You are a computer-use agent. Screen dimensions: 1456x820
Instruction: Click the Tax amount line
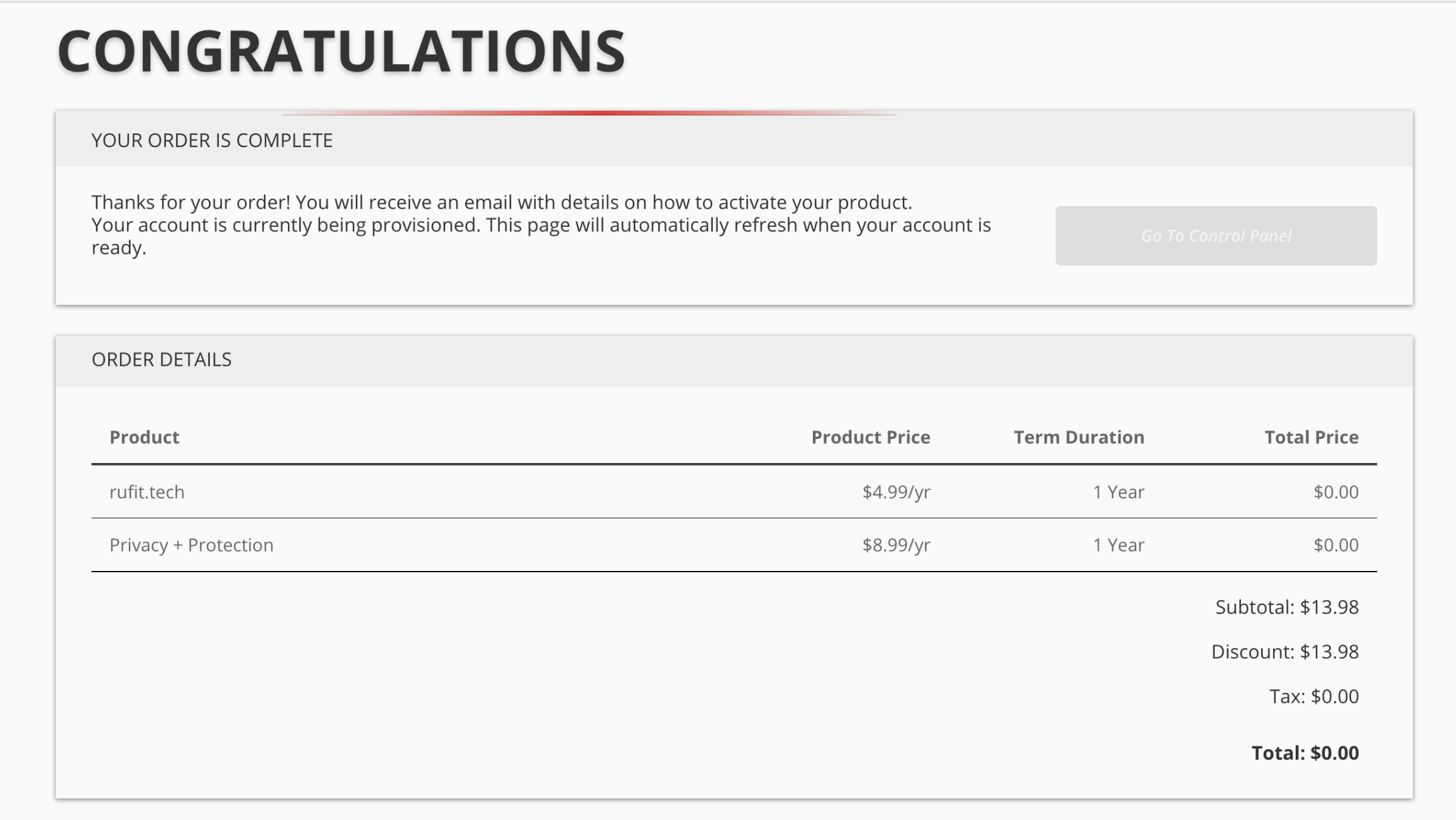coord(1313,696)
